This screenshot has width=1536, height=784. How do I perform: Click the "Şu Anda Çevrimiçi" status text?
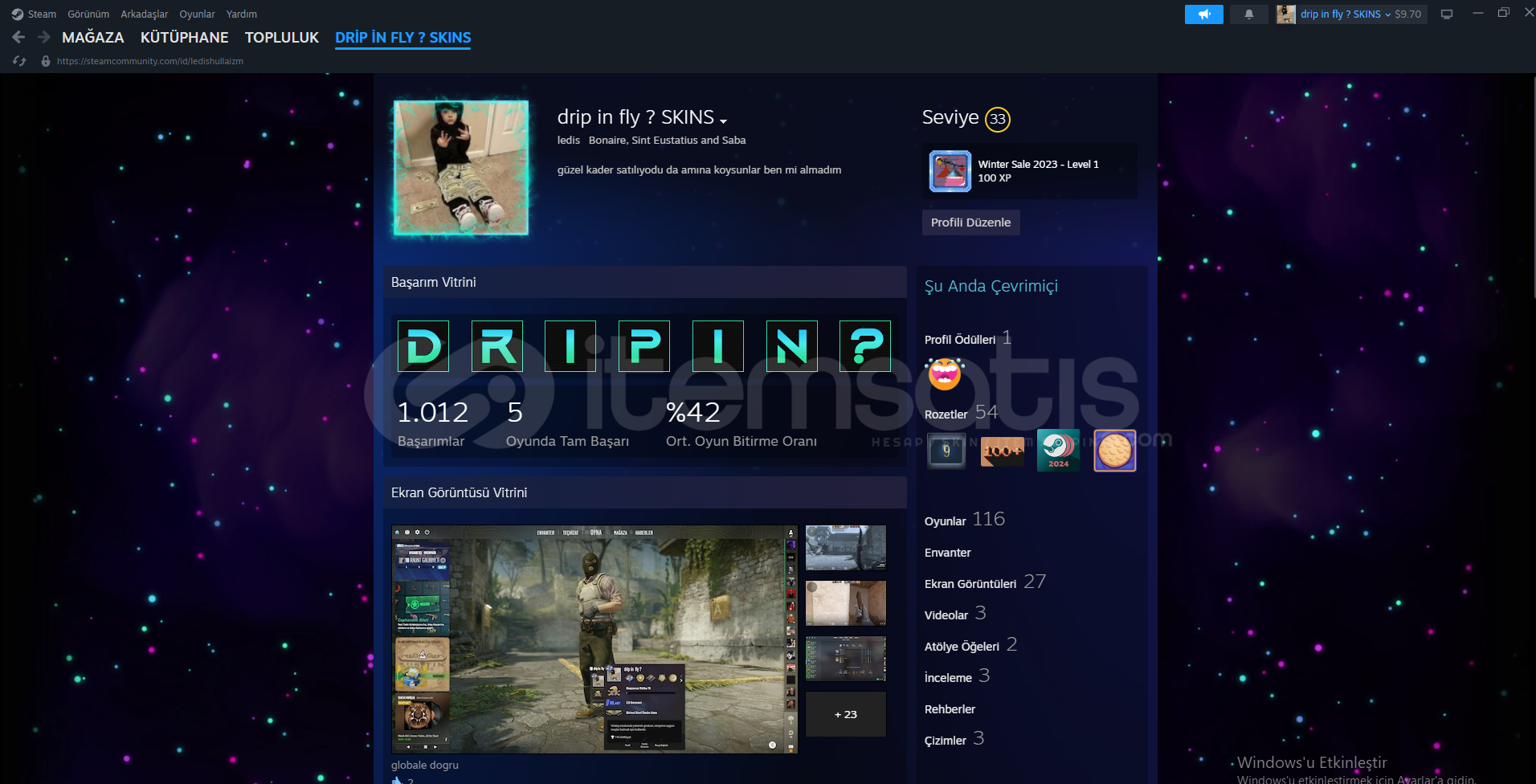991,287
